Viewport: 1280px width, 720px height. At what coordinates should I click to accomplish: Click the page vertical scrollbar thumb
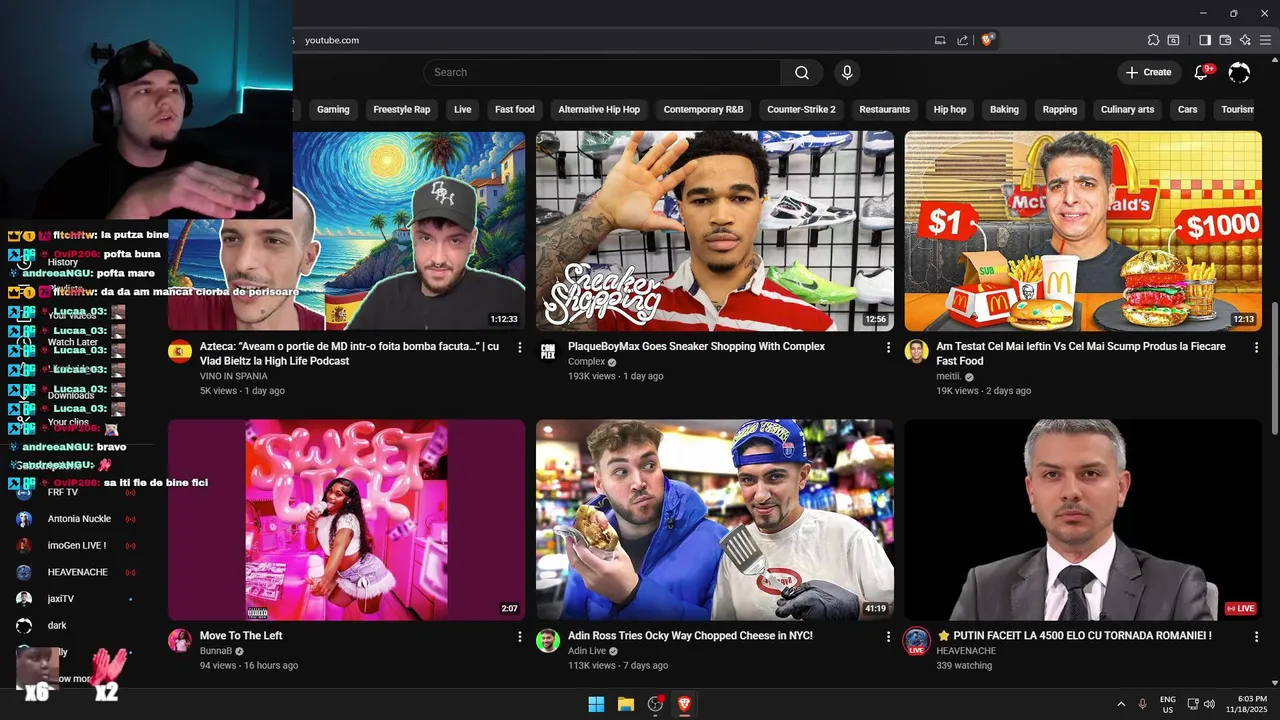[1274, 368]
